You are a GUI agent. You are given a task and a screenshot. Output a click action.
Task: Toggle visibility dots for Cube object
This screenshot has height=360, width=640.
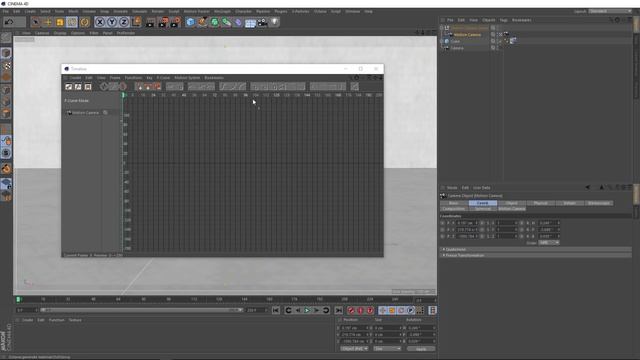[x=498, y=41]
